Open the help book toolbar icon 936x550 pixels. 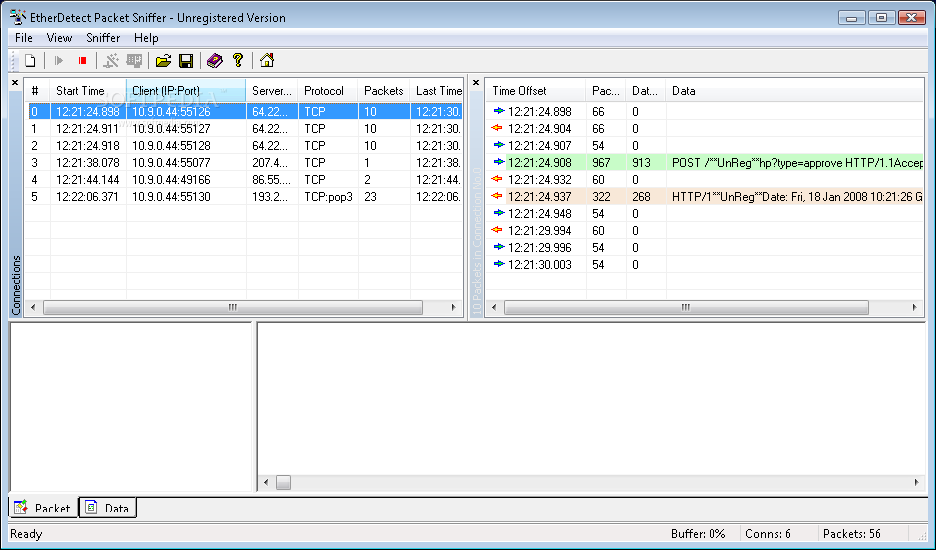tap(214, 61)
